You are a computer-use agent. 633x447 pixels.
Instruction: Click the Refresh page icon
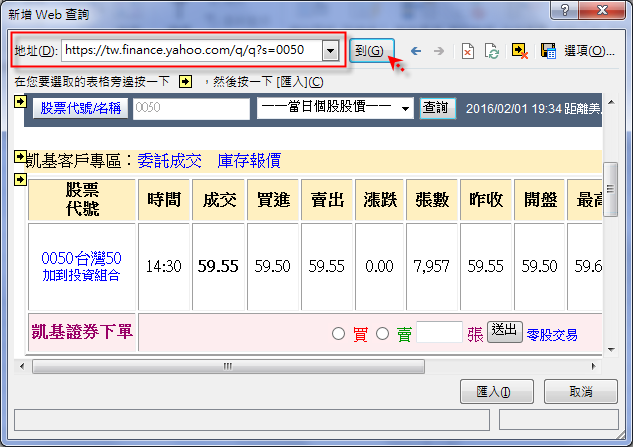[x=492, y=51]
